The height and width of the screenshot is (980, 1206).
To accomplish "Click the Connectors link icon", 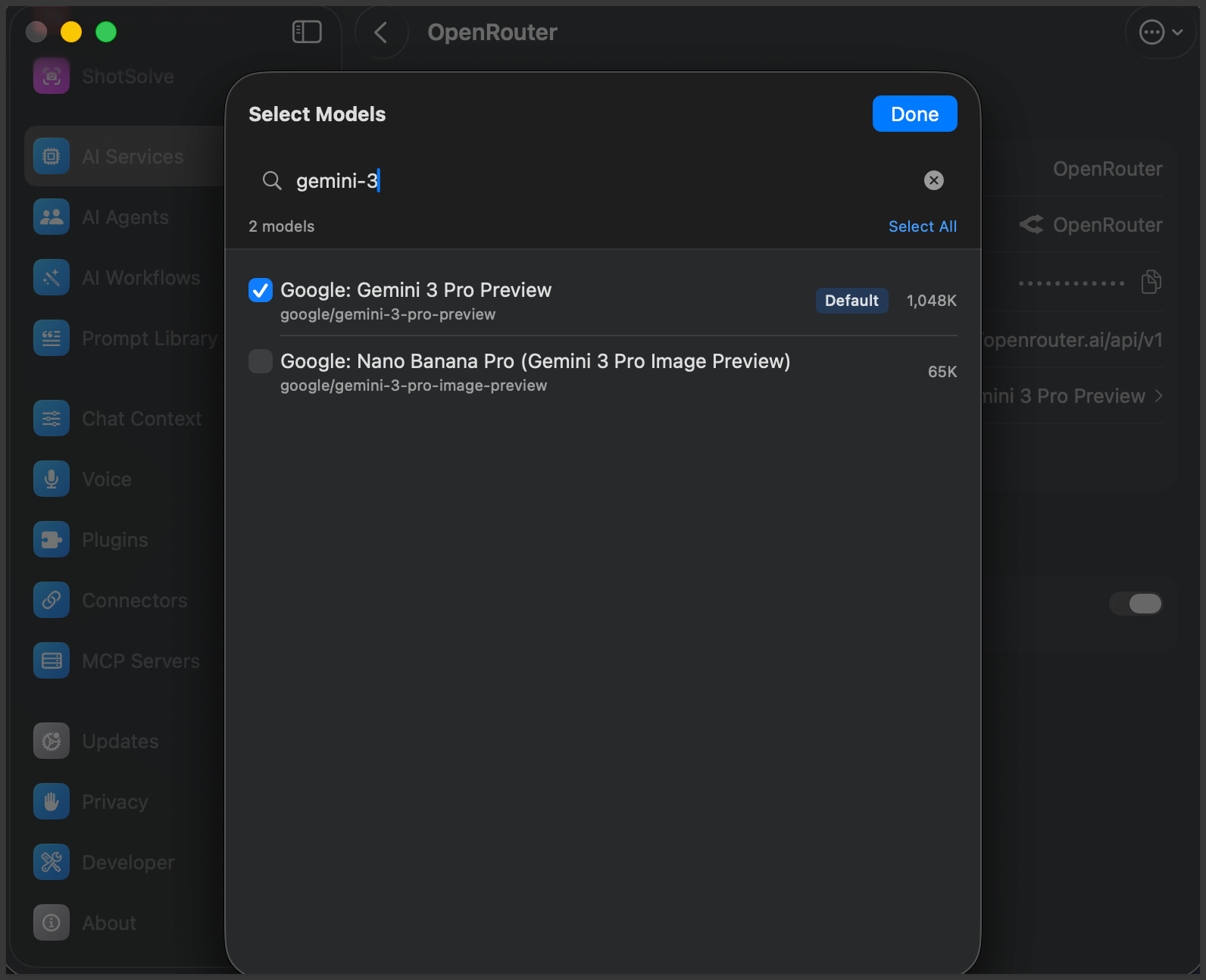I will coord(52,600).
